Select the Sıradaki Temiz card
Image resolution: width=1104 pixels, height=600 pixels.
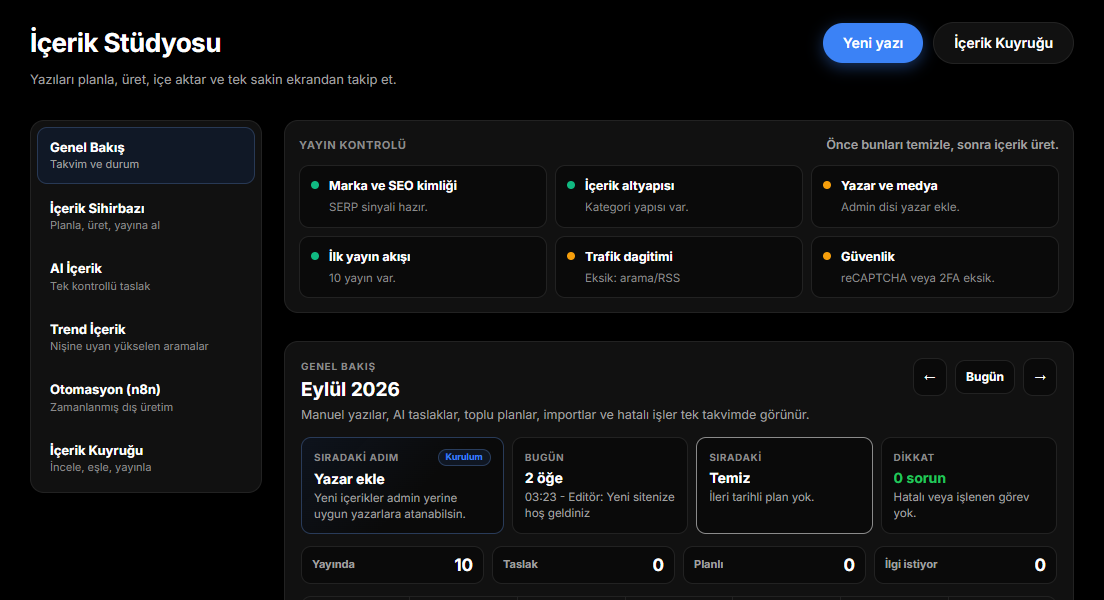coord(784,486)
